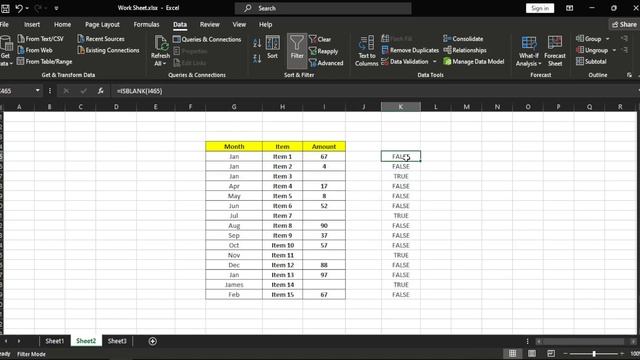Click the Insert Function fx icon
640x360 pixels.
pos(100,91)
